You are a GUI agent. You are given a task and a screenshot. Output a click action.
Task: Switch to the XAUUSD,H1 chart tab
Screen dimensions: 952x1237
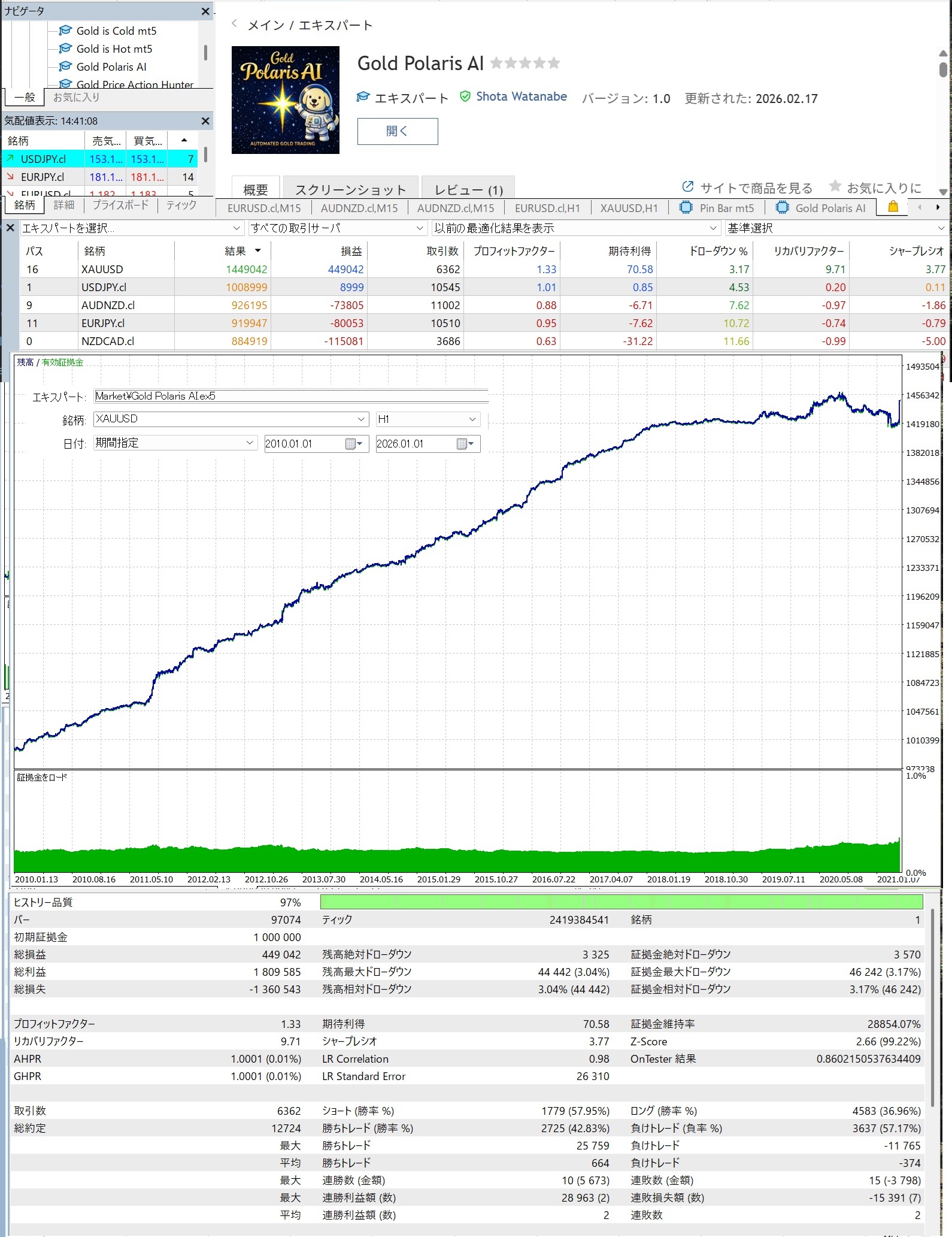coord(629,208)
